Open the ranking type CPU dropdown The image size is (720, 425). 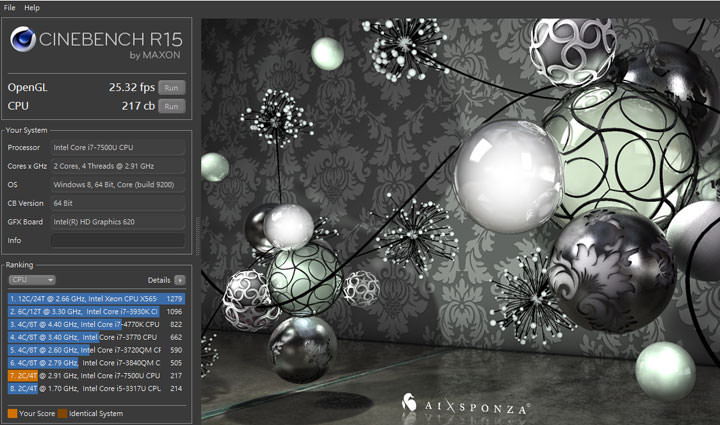[x=31, y=281]
